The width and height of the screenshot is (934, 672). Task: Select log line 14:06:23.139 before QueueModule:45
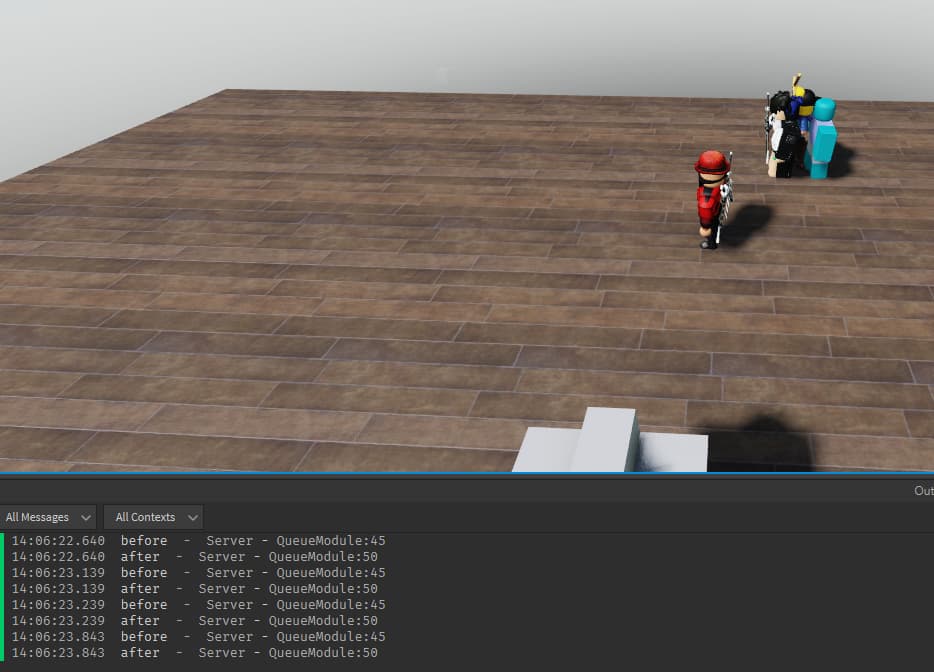click(x=198, y=573)
